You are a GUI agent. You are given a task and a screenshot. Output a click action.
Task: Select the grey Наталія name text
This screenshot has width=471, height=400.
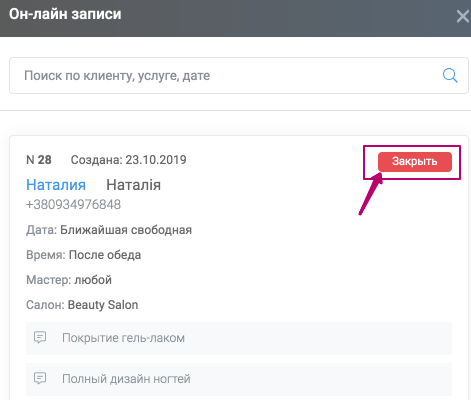pyautogui.click(x=133, y=185)
